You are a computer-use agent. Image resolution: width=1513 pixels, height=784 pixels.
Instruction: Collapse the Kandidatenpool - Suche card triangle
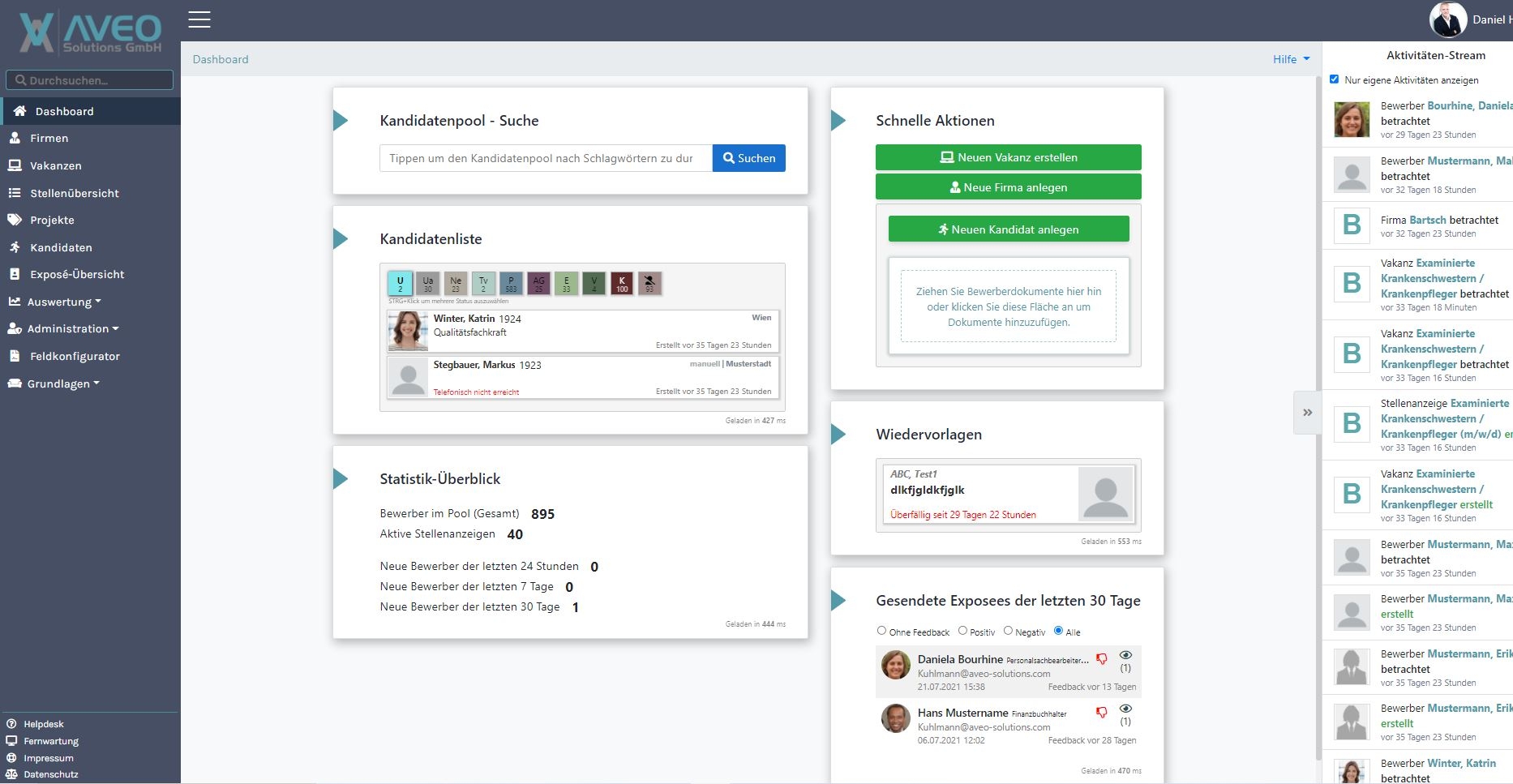point(341,121)
